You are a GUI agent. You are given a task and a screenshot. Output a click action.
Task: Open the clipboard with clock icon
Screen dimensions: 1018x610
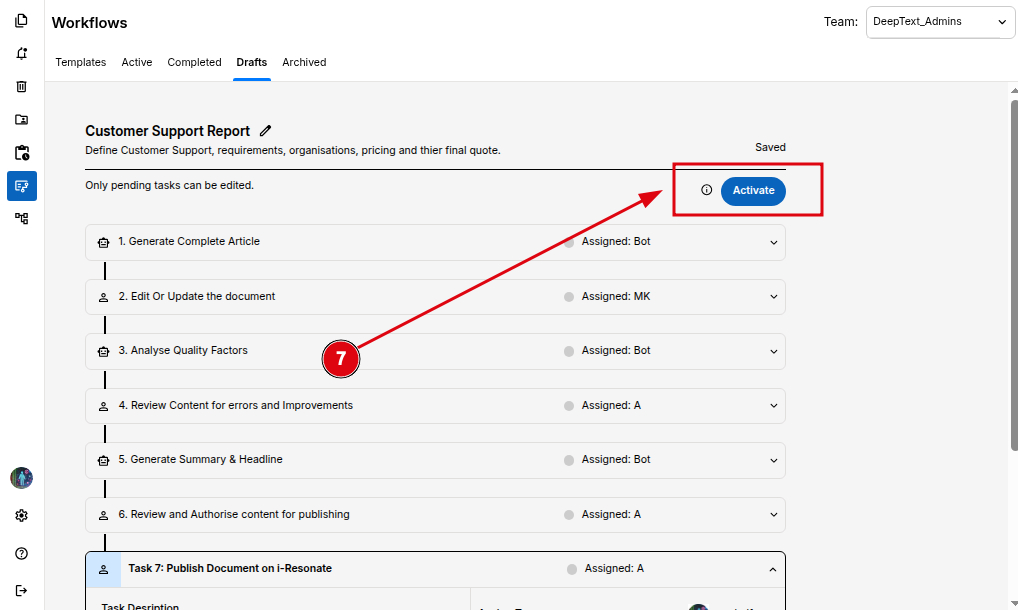click(x=22, y=153)
